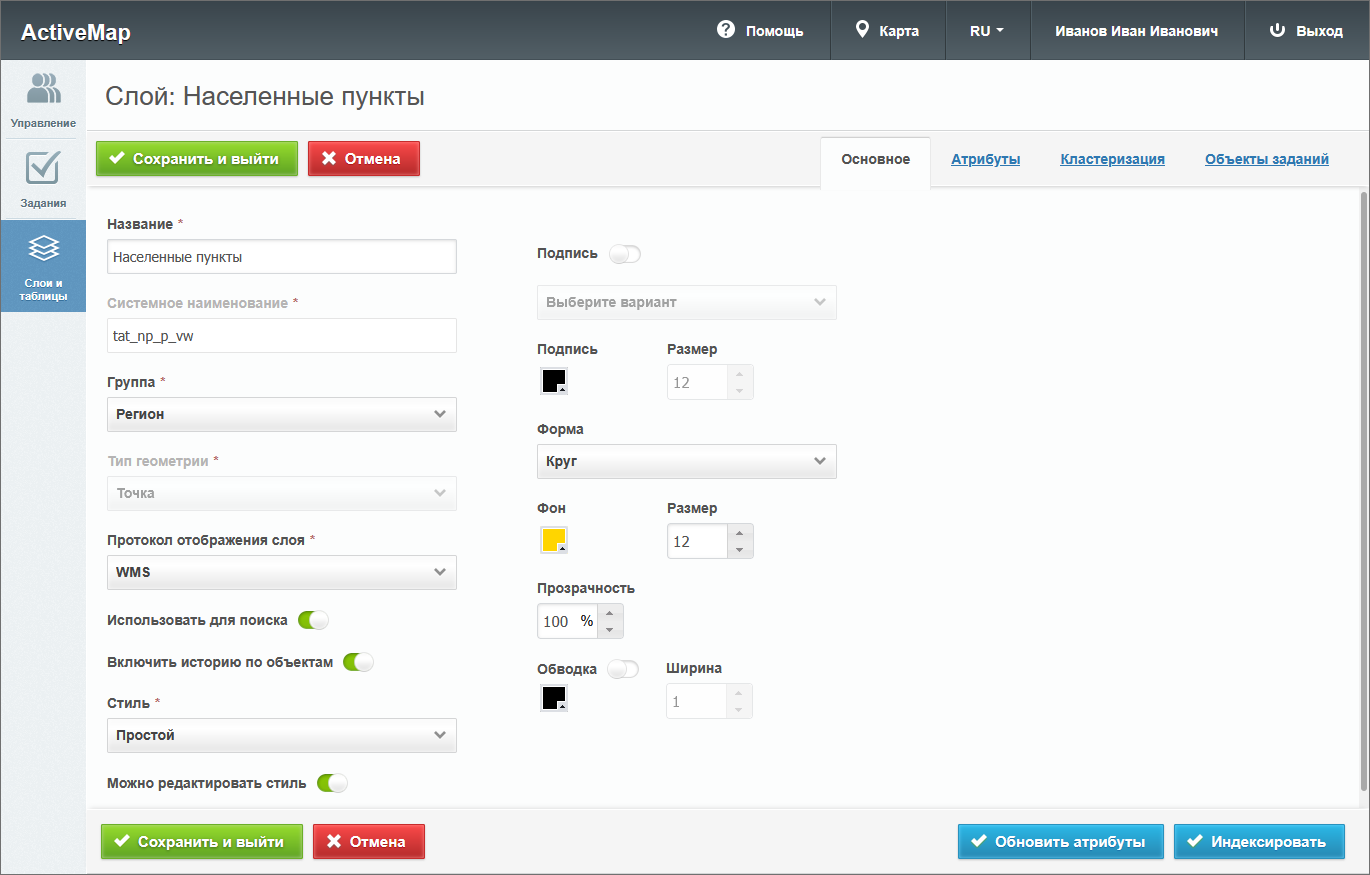Click the Выход power icon
Screen dimensions: 1370x875
click(x=1276, y=30)
